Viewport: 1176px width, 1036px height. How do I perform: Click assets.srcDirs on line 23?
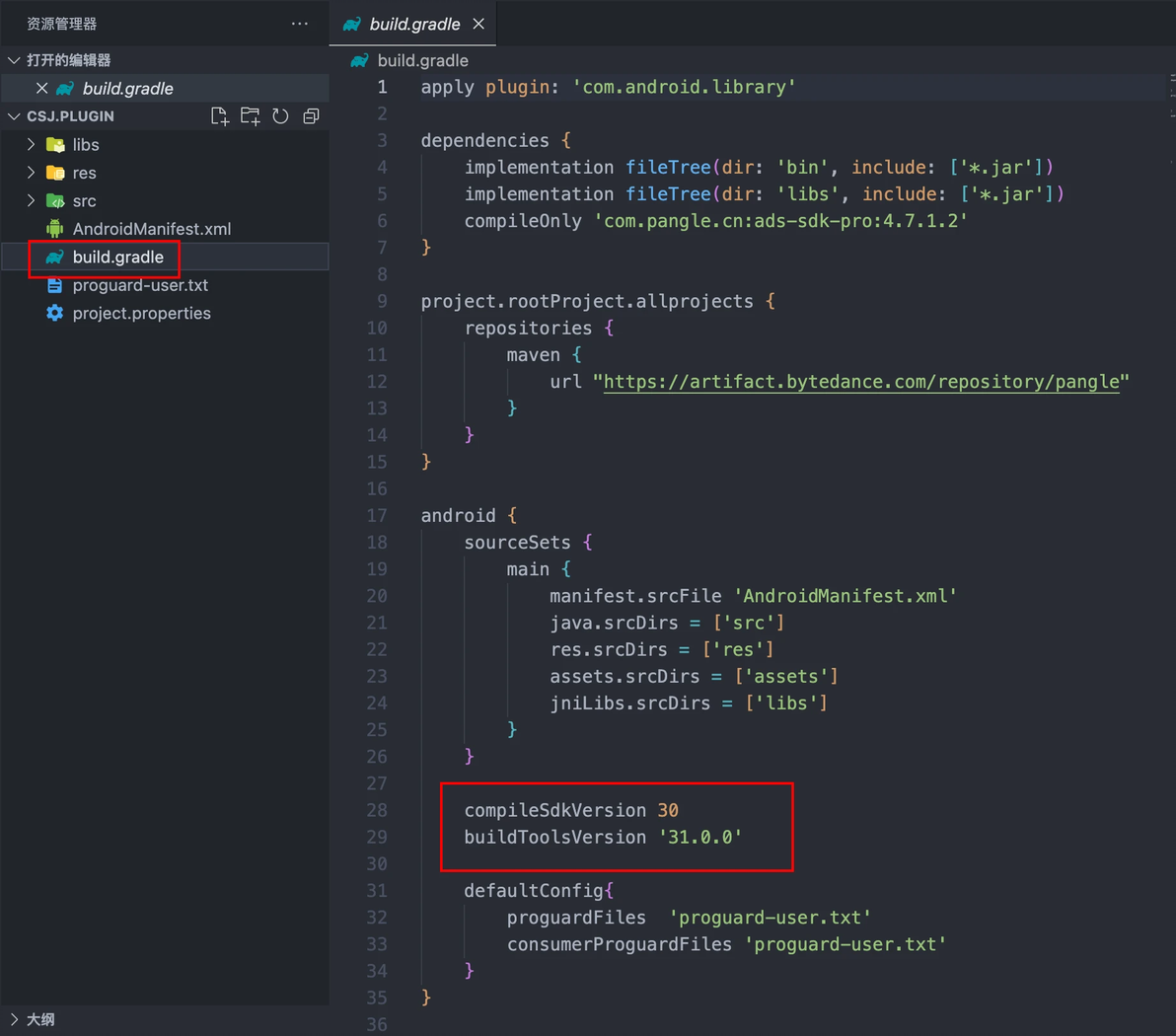pos(625,677)
